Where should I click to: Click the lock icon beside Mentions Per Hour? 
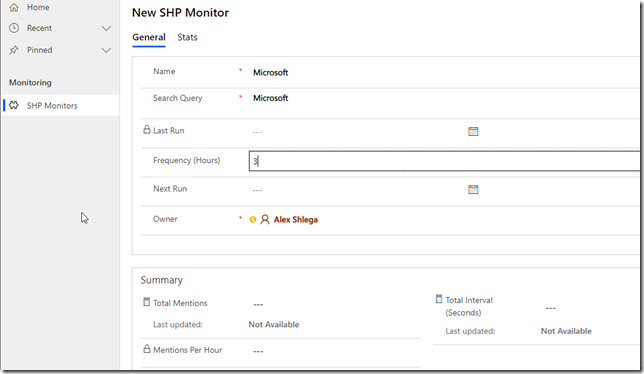point(147,349)
